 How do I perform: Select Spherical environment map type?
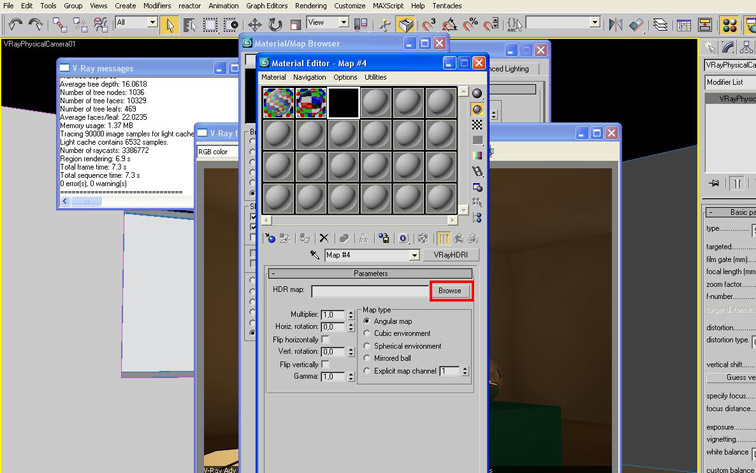click(x=367, y=346)
